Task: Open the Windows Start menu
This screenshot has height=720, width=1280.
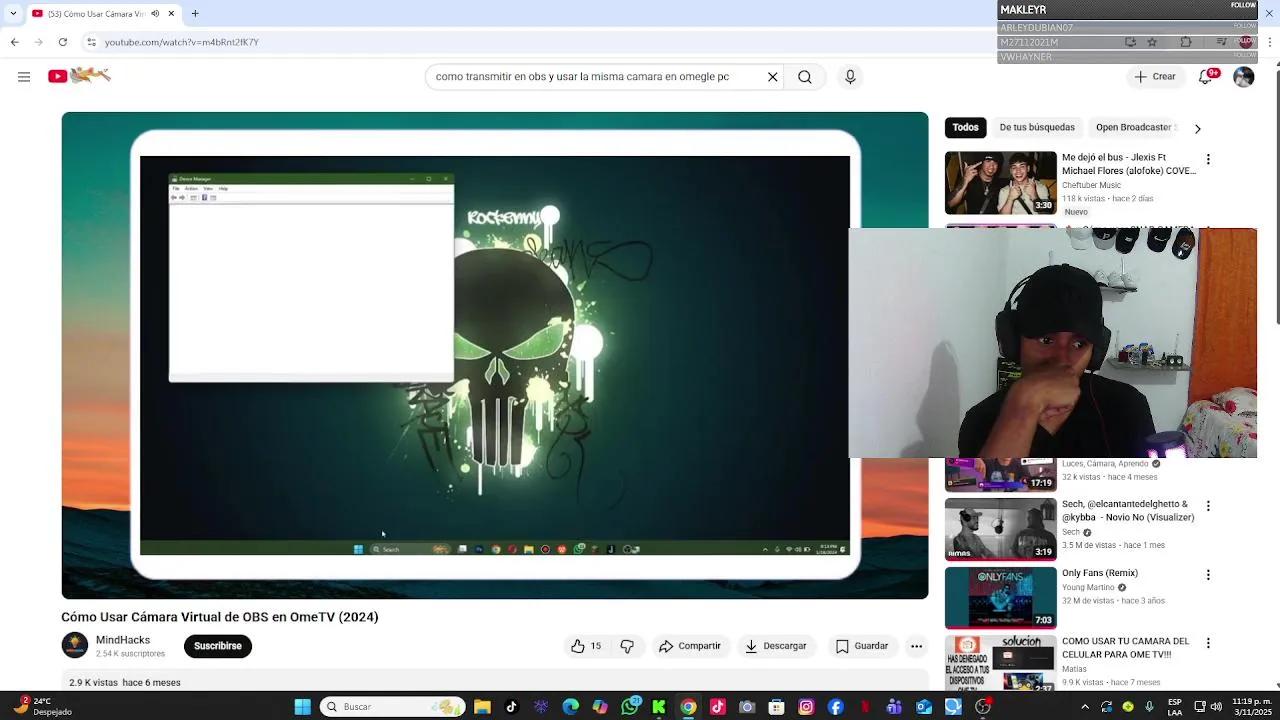Action: pos(302,707)
